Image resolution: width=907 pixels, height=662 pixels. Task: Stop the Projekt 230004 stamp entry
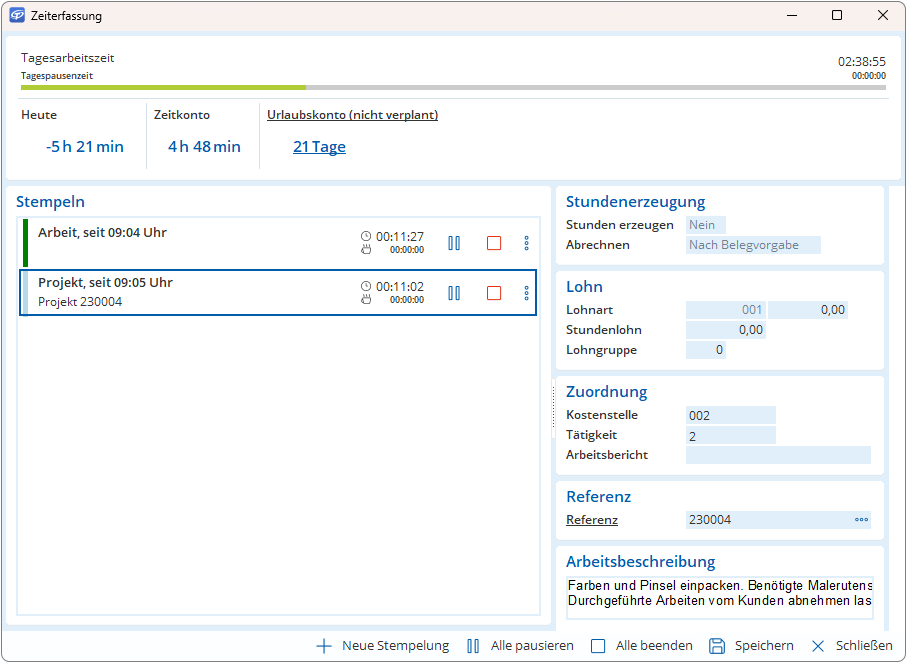point(493,293)
